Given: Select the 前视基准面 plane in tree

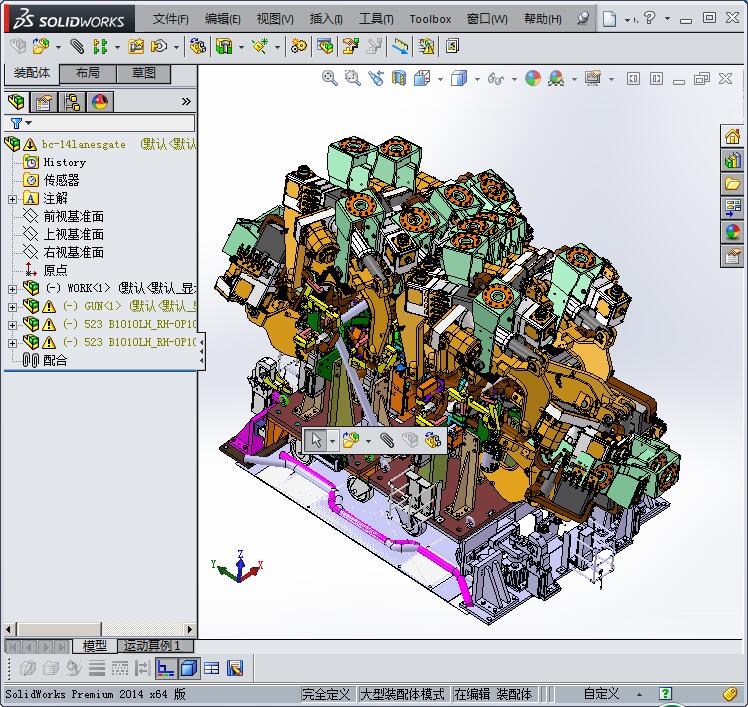Looking at the screenshot, I should pos(73,217).
